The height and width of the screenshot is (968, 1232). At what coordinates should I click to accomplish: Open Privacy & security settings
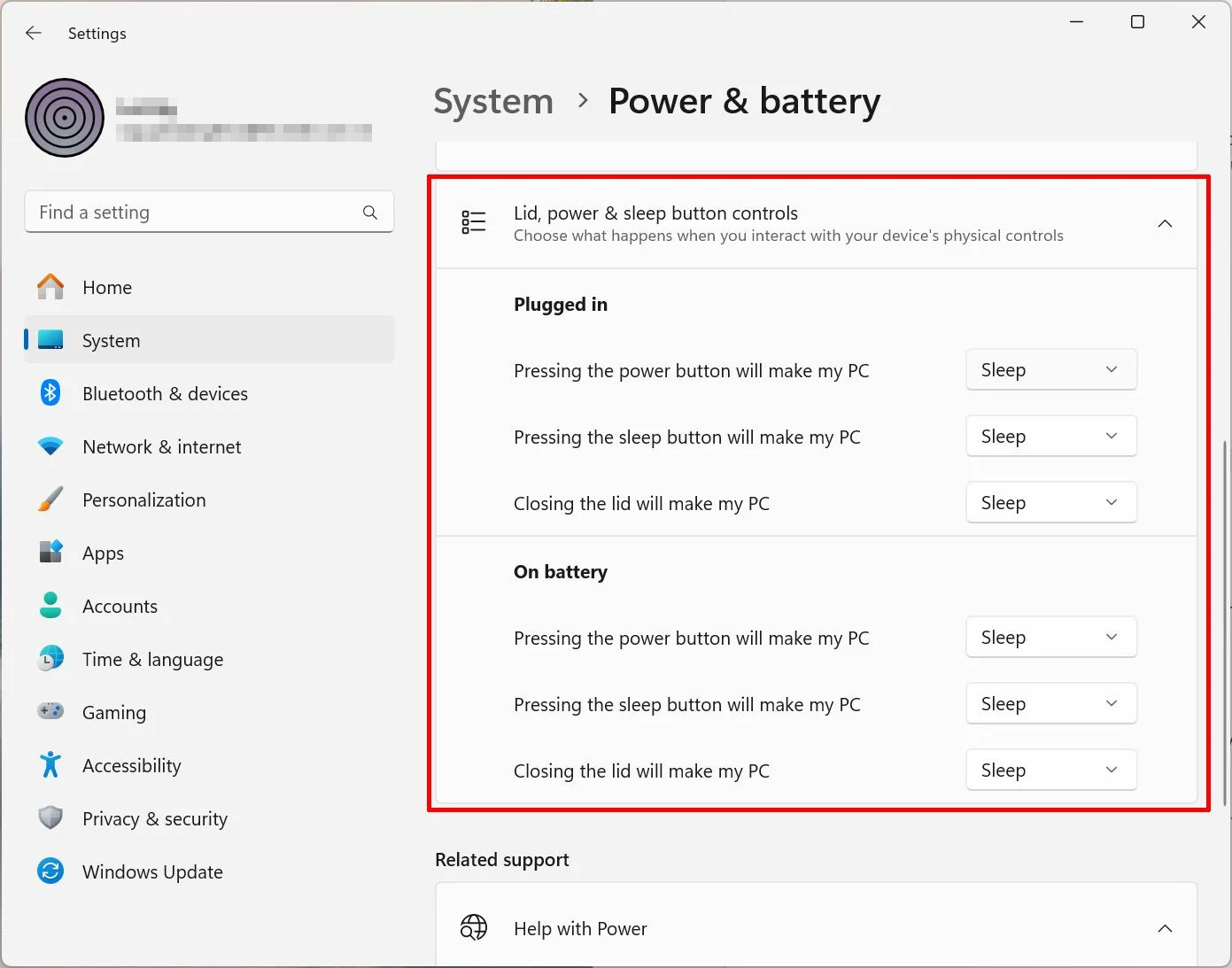coord(155,818)
